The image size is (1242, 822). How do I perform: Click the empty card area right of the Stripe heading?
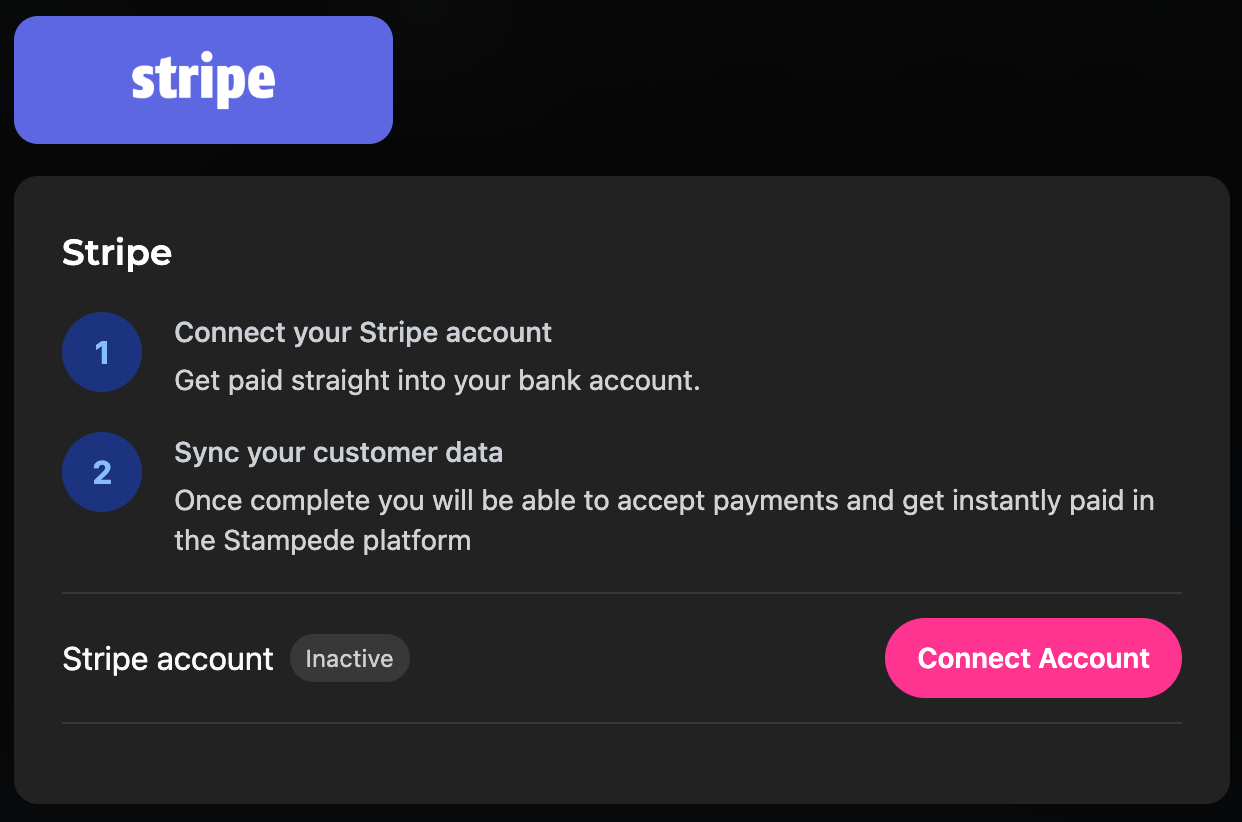700,253
